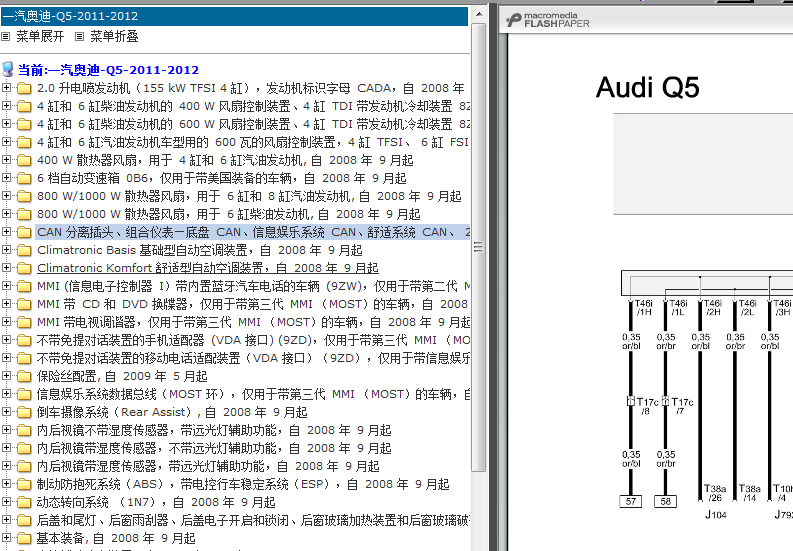
Task: Expand the 400 W 散热器风扇 folder node
Action: 6,160
